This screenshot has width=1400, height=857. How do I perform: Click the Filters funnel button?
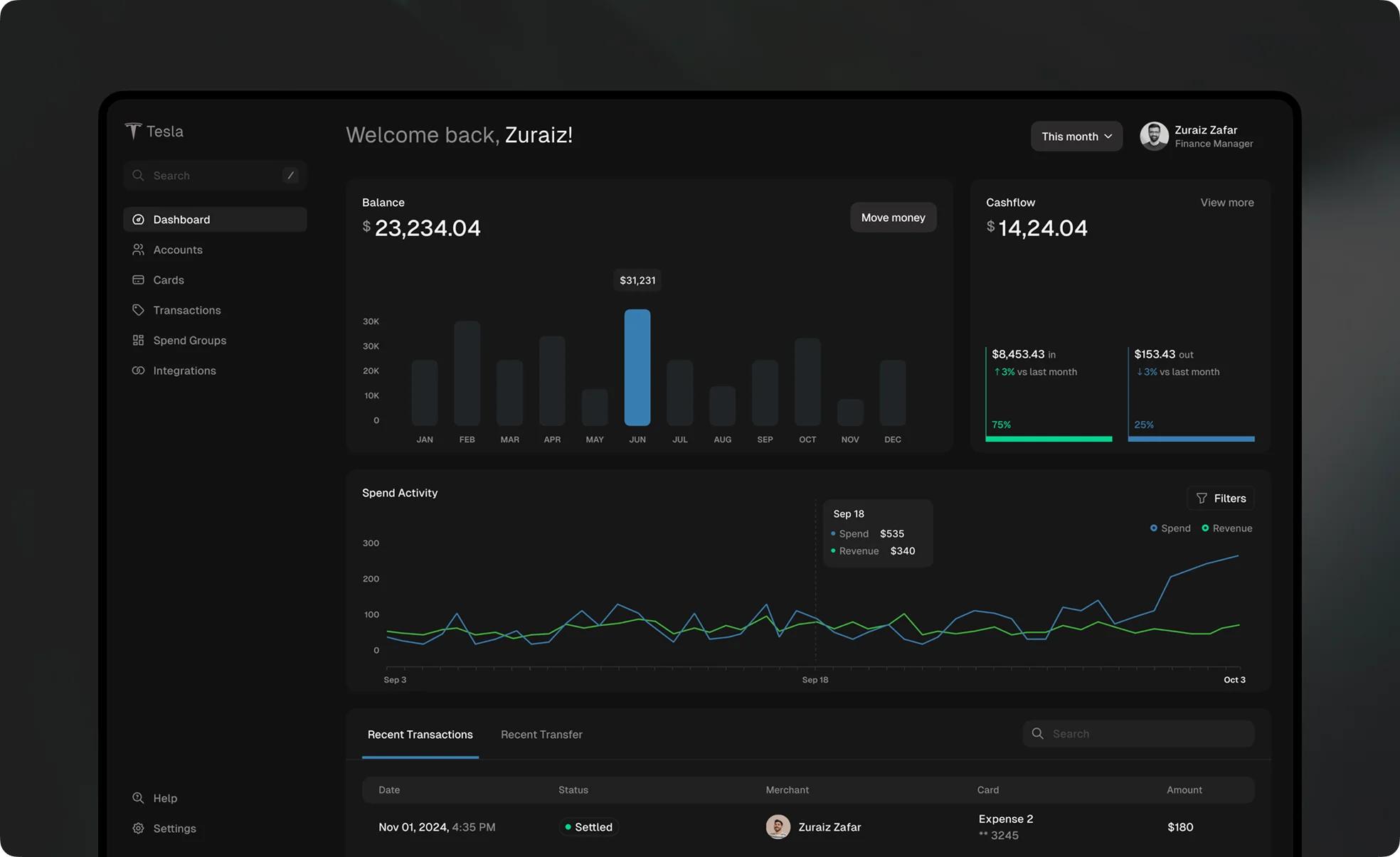click(x=1220, y=499)
